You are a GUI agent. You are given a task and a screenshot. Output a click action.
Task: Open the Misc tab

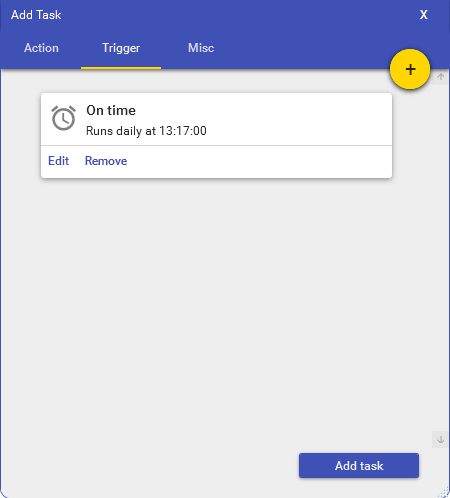coord(201,48)
